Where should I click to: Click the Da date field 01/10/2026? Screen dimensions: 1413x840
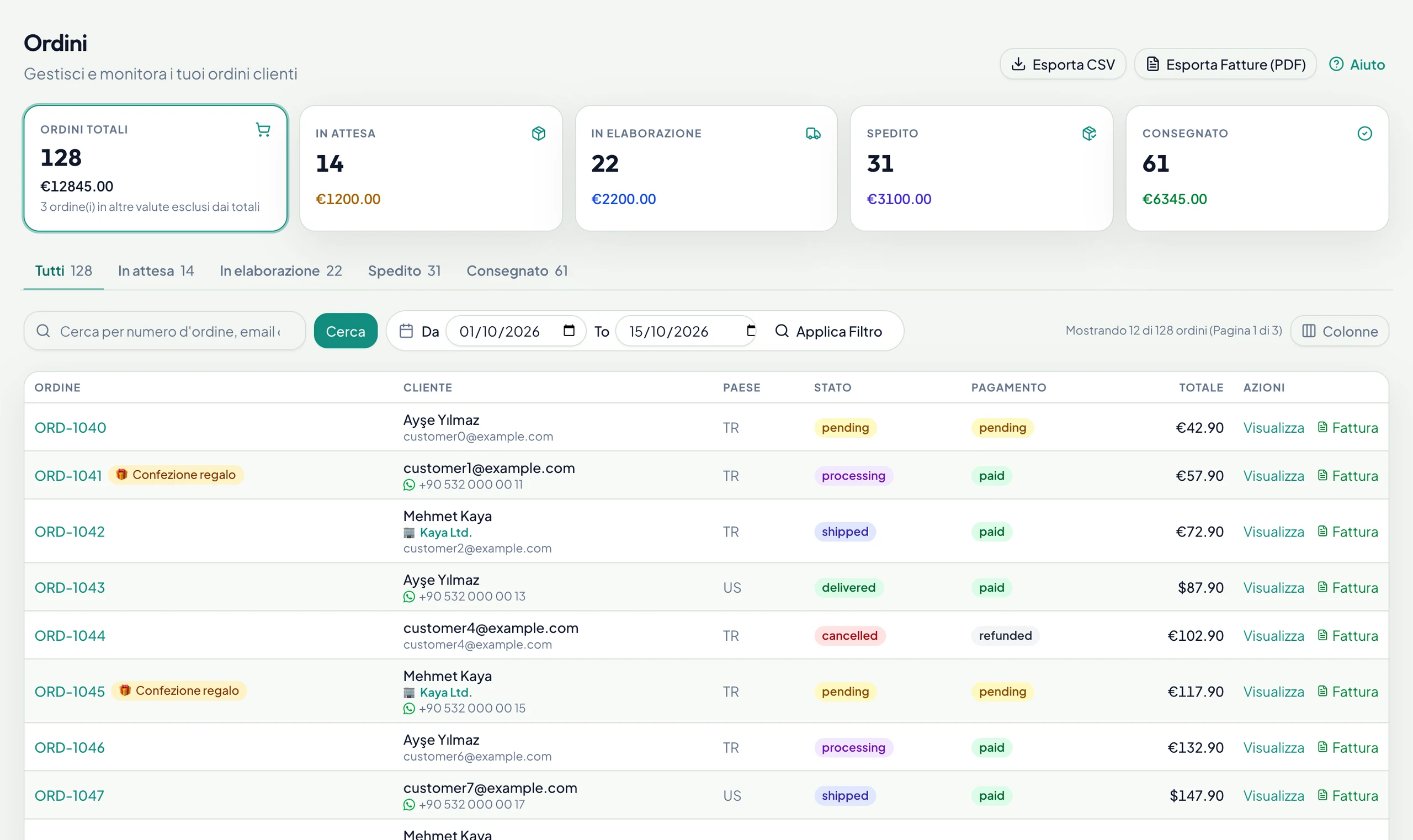tap(516, 331)
